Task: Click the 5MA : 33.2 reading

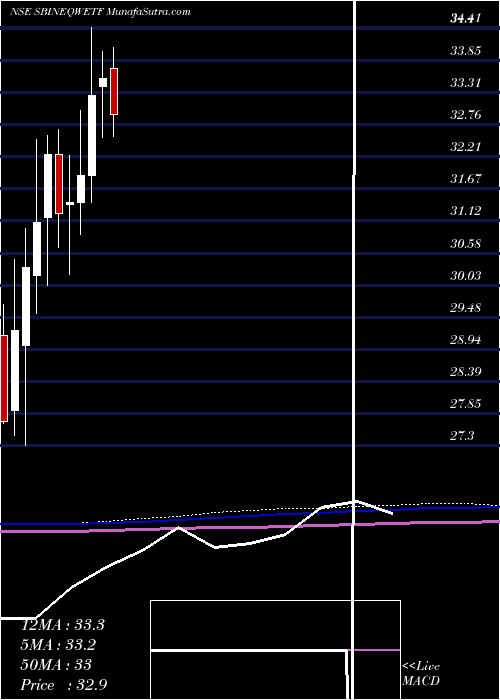Action: coord(58,645)
